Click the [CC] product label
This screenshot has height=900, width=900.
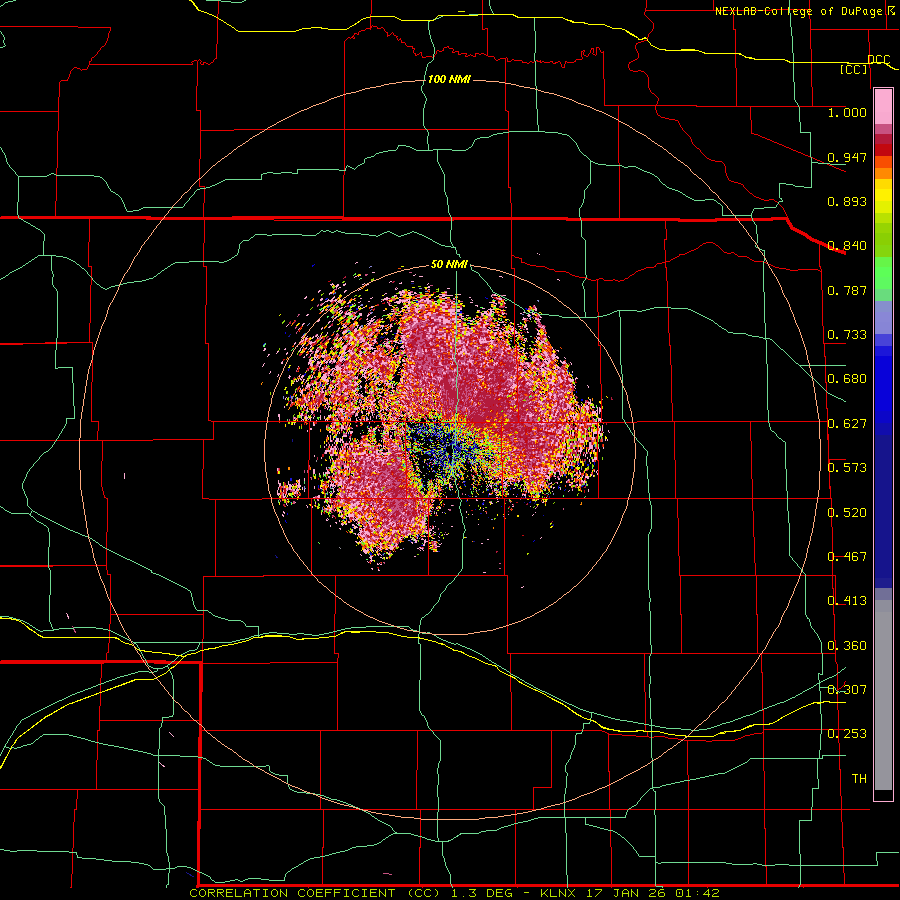(x=854, y=69)
